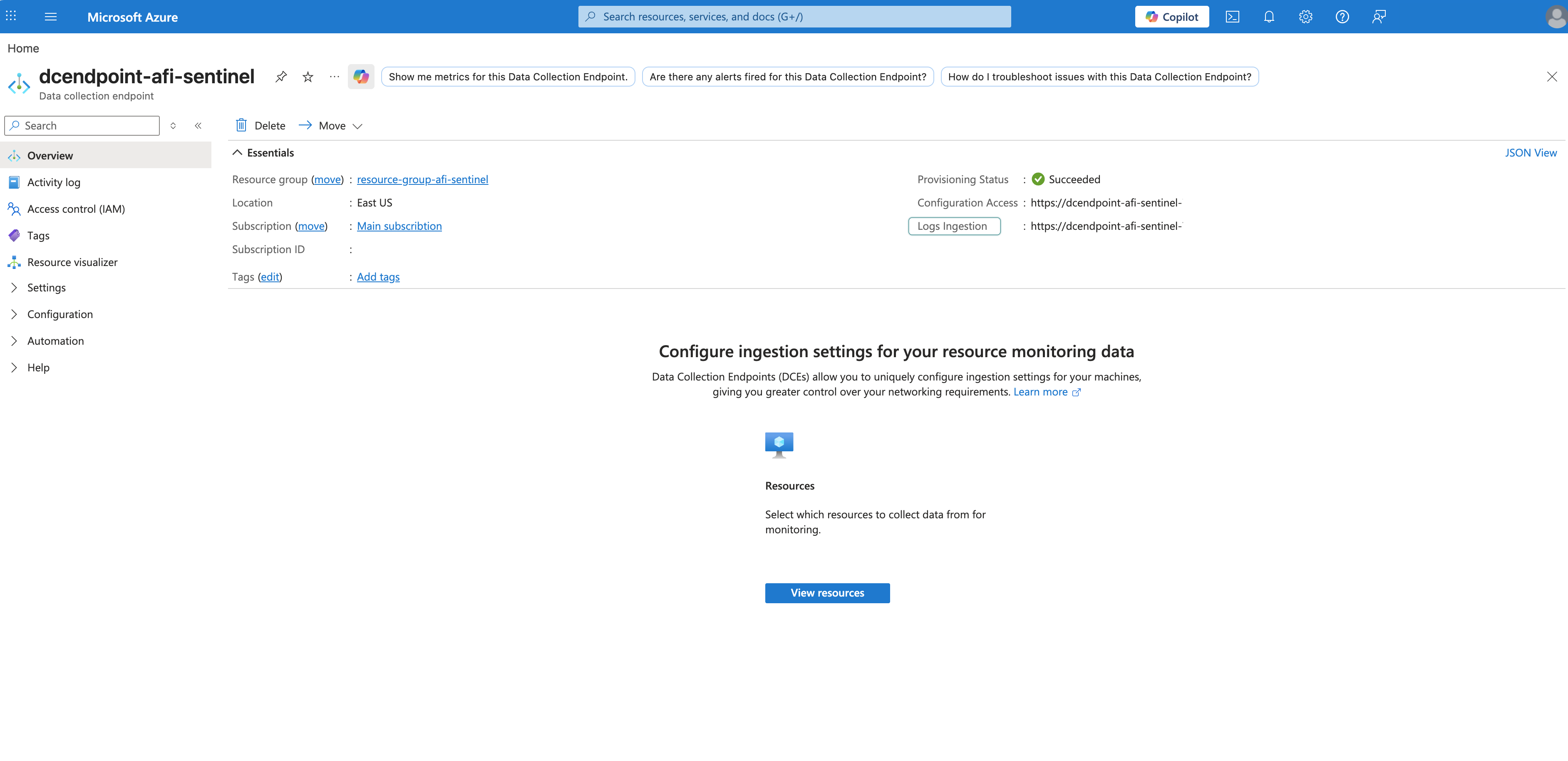The image size is (1568, 761).
Task: Click the Add tags link
Action: coord(378,277)
